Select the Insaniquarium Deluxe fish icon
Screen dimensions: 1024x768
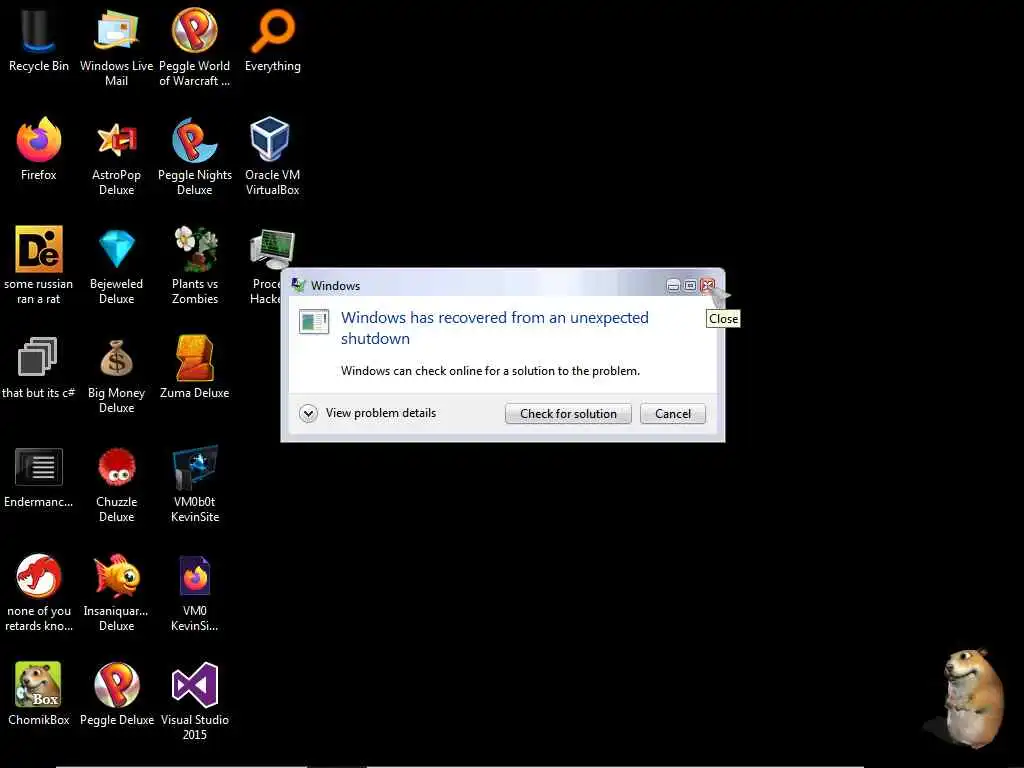[x=116, y=576]
